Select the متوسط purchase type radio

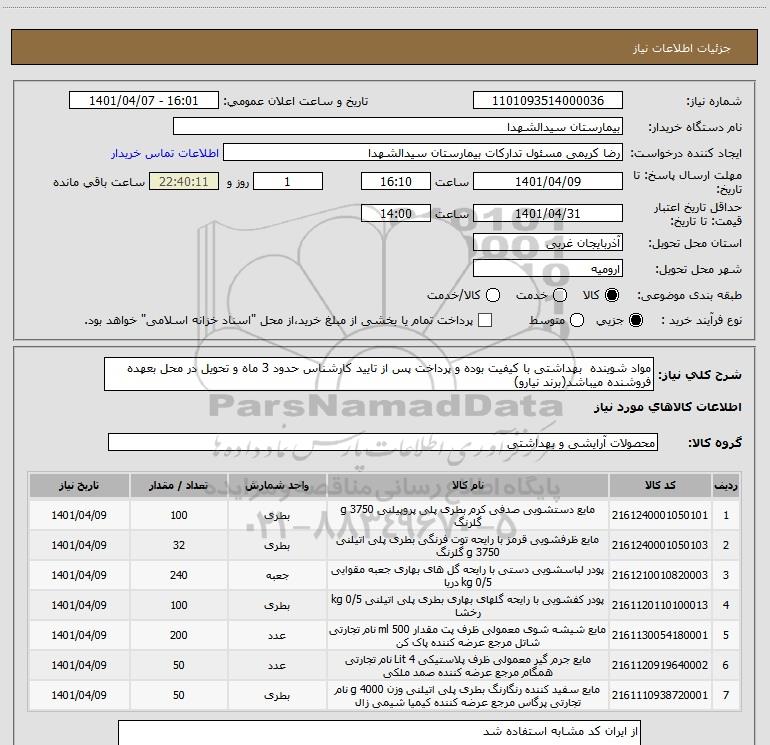[x=577, y=320]
